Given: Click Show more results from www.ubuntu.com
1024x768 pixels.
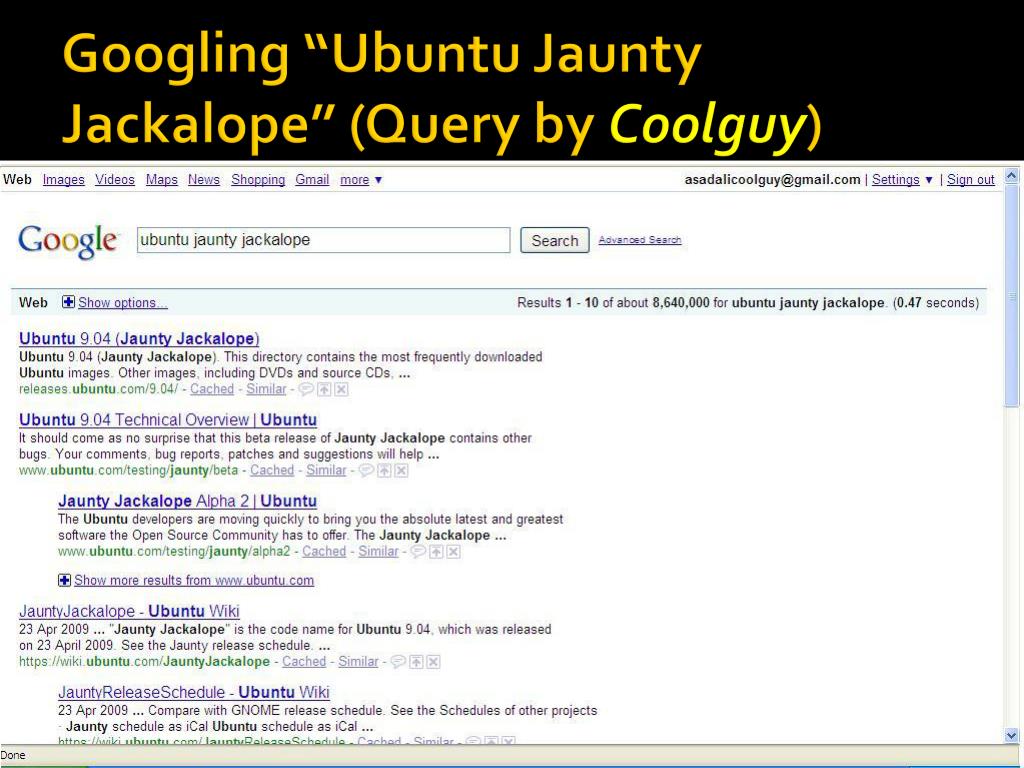Looking at the screenshot, I should [194, 580].
